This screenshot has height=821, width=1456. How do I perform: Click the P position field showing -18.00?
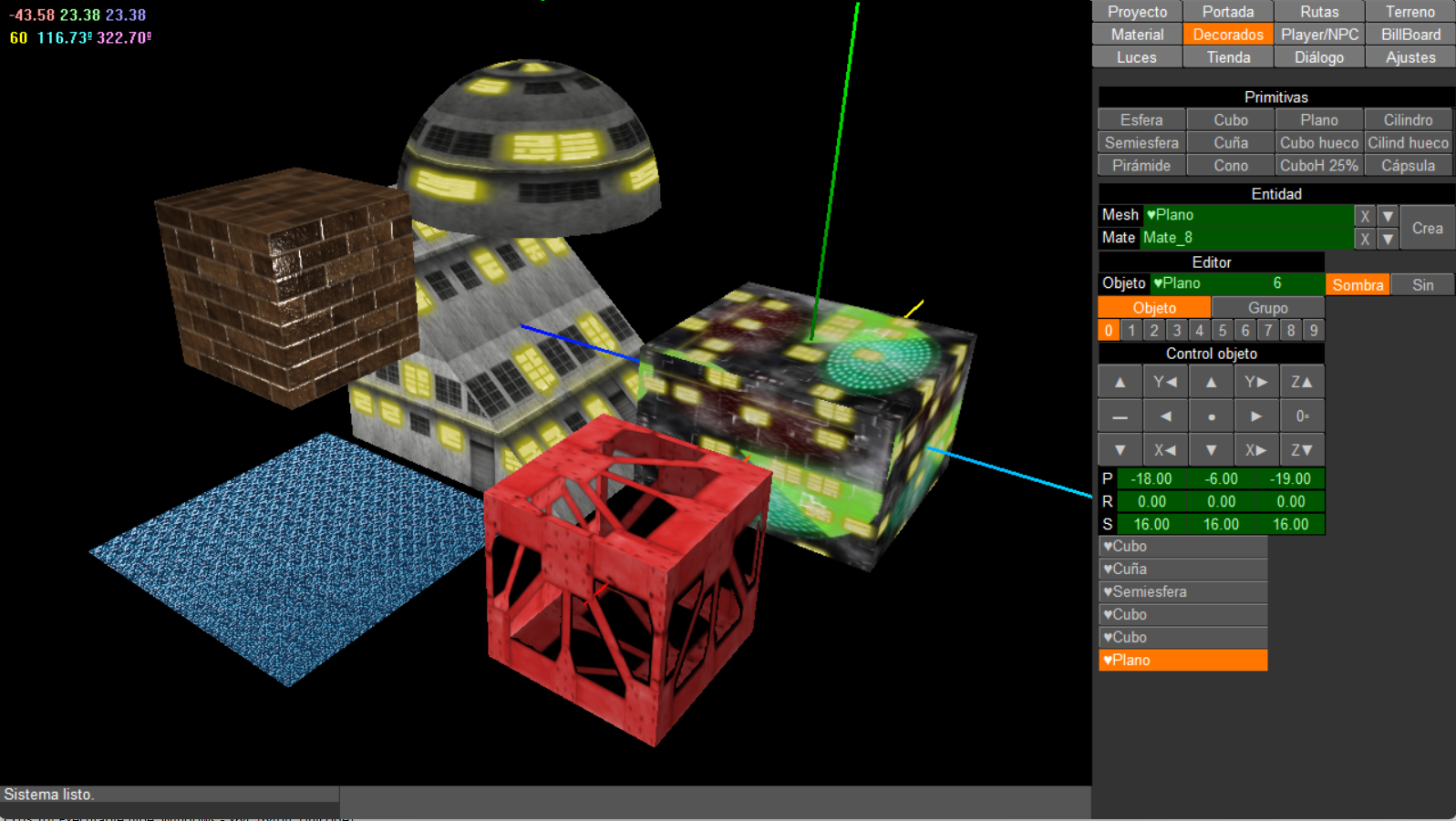click(x=1151, y=479)
